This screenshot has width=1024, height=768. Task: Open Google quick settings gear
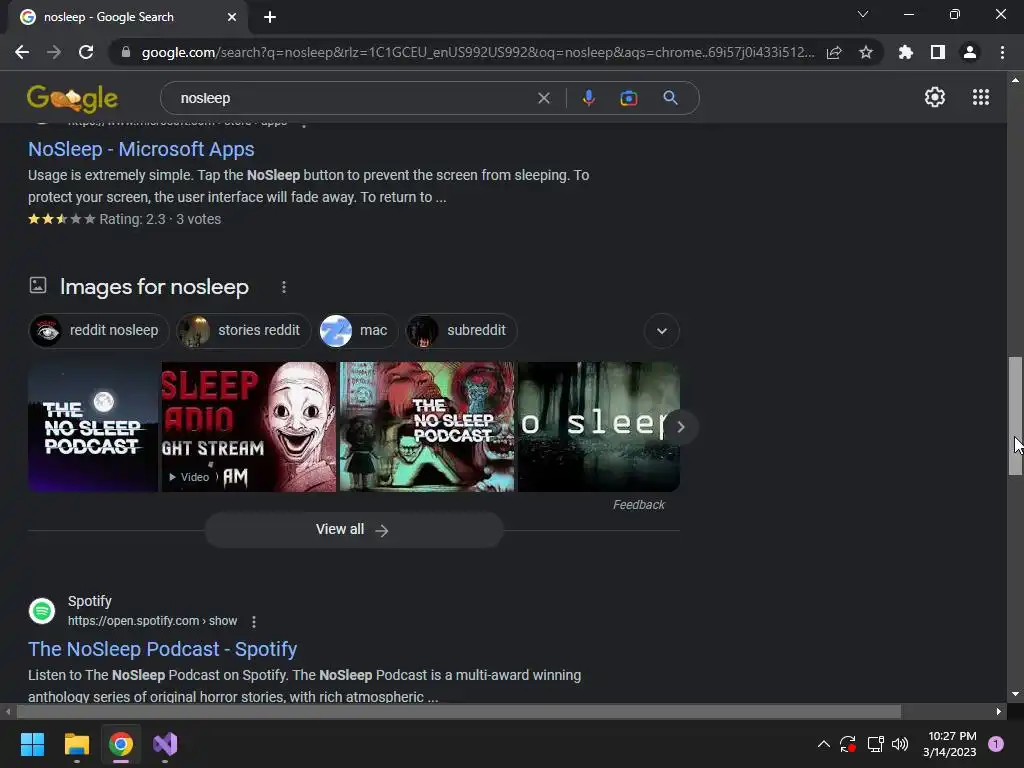point(935,97)
